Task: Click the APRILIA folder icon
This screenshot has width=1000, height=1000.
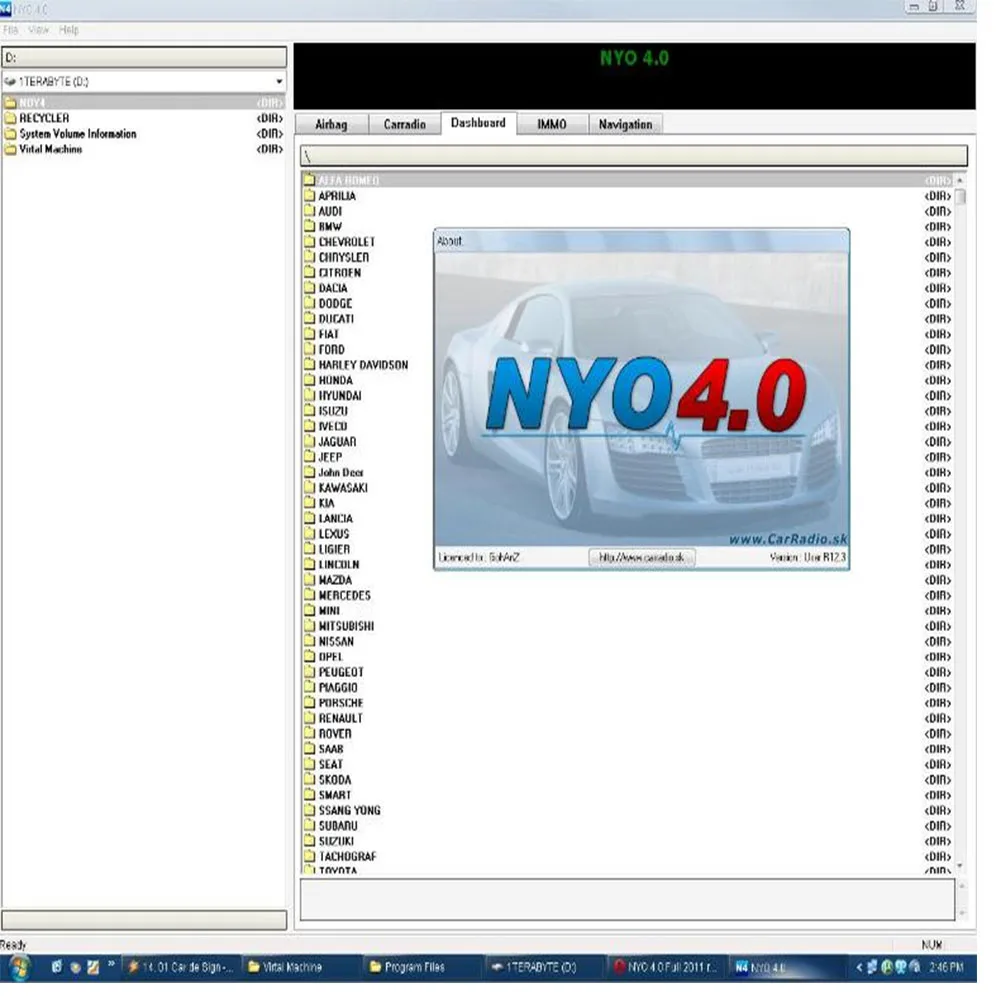Action: coord(309,196)
